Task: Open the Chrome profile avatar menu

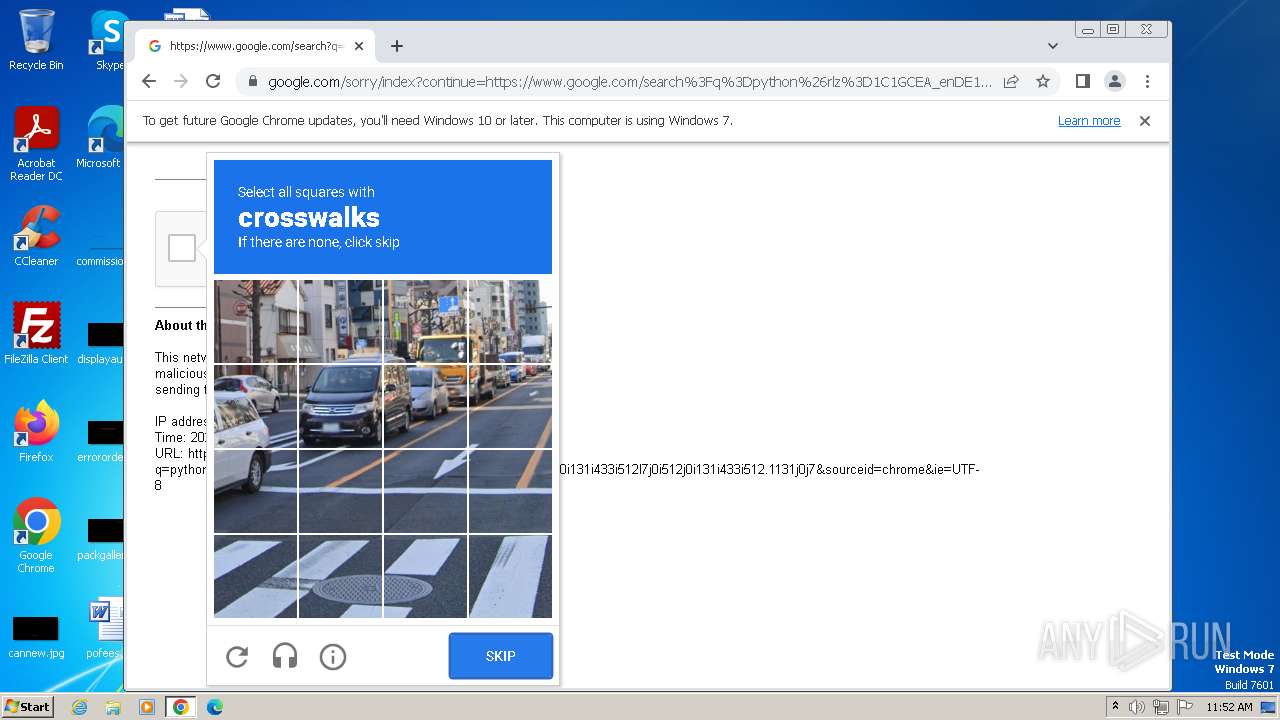Action: click(1115, 81)
